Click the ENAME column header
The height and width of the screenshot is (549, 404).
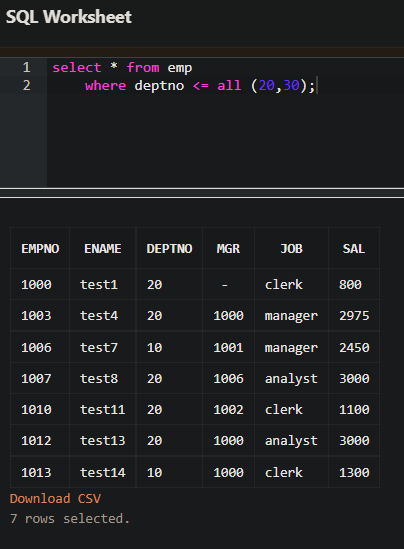[x=103, y=249]
